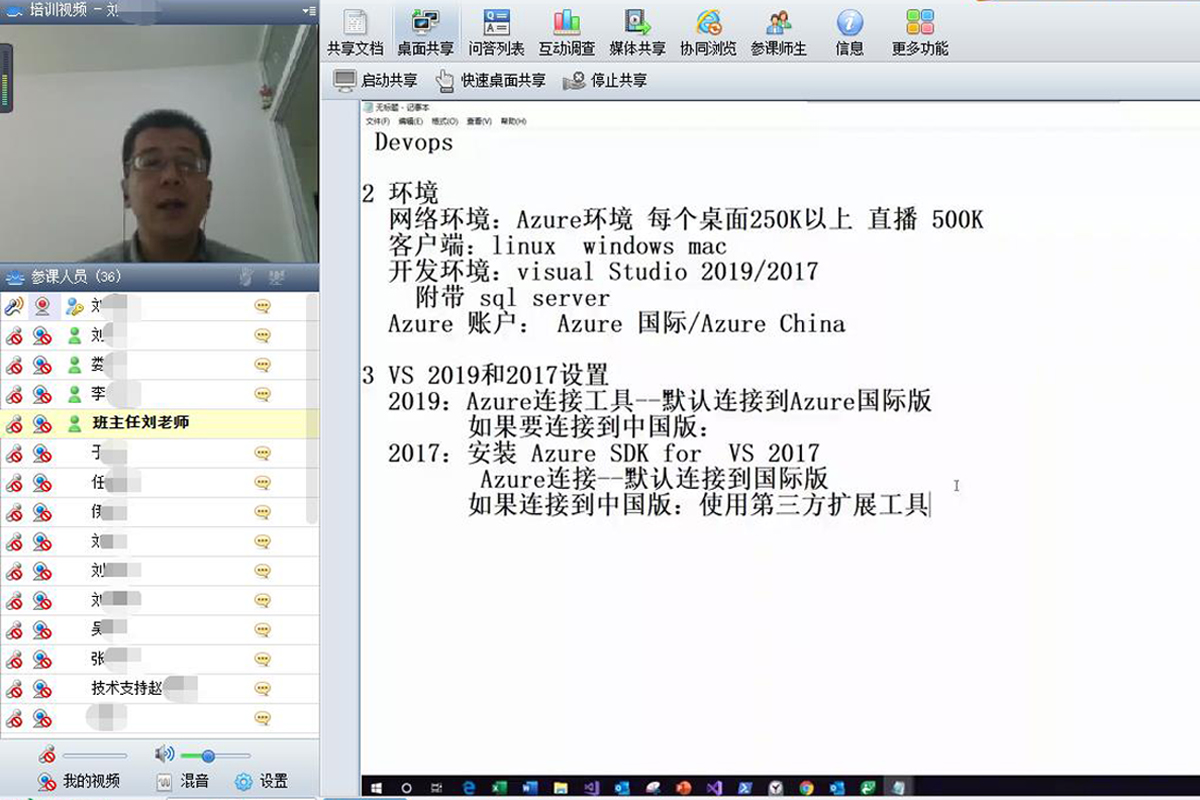1200x800 pixels.
Task: Open the 信息 information panel
Action: pyautogui.click(x=849, y=31)
